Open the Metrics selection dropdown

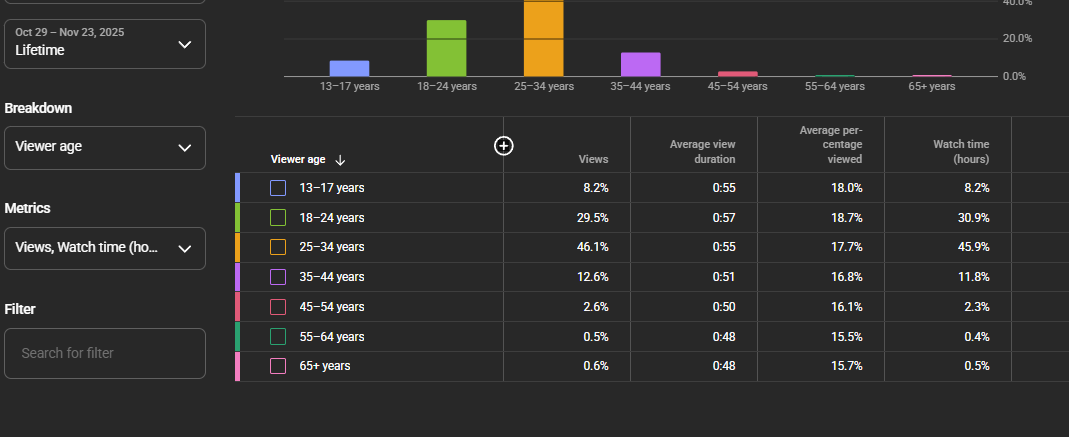point(105,248)
